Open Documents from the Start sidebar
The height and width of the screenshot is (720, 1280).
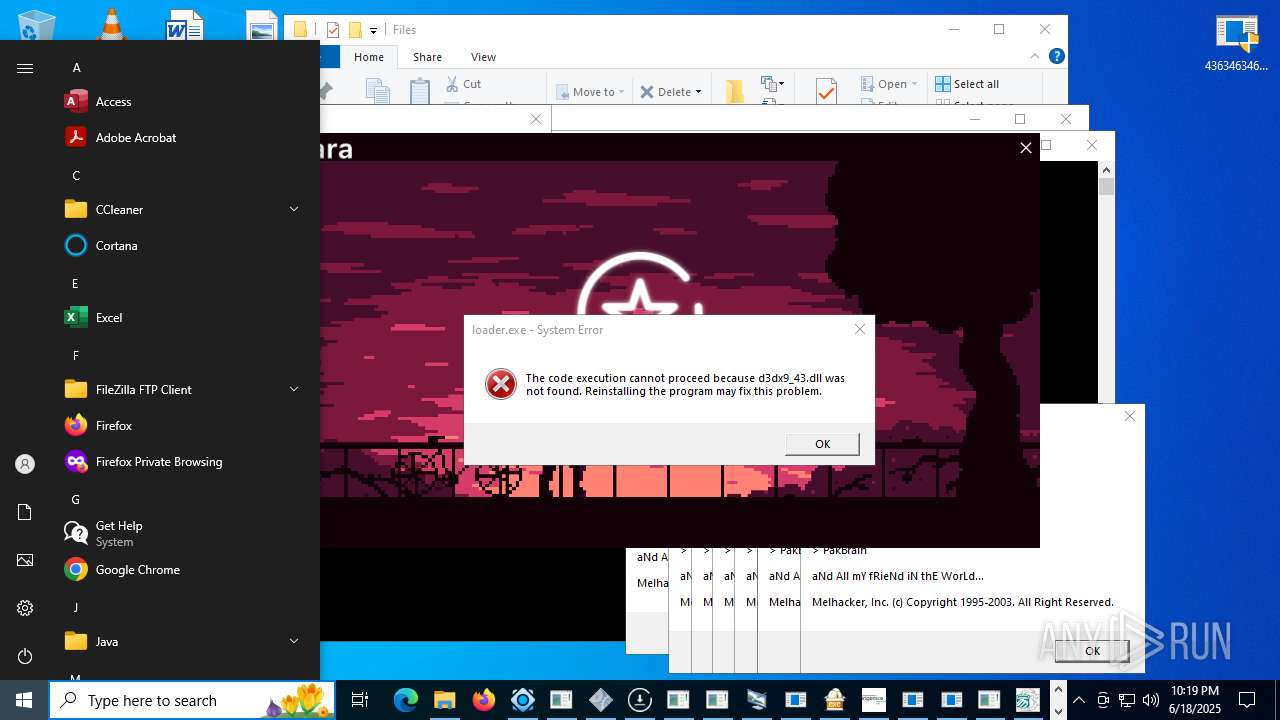click(x=25, y=512)
